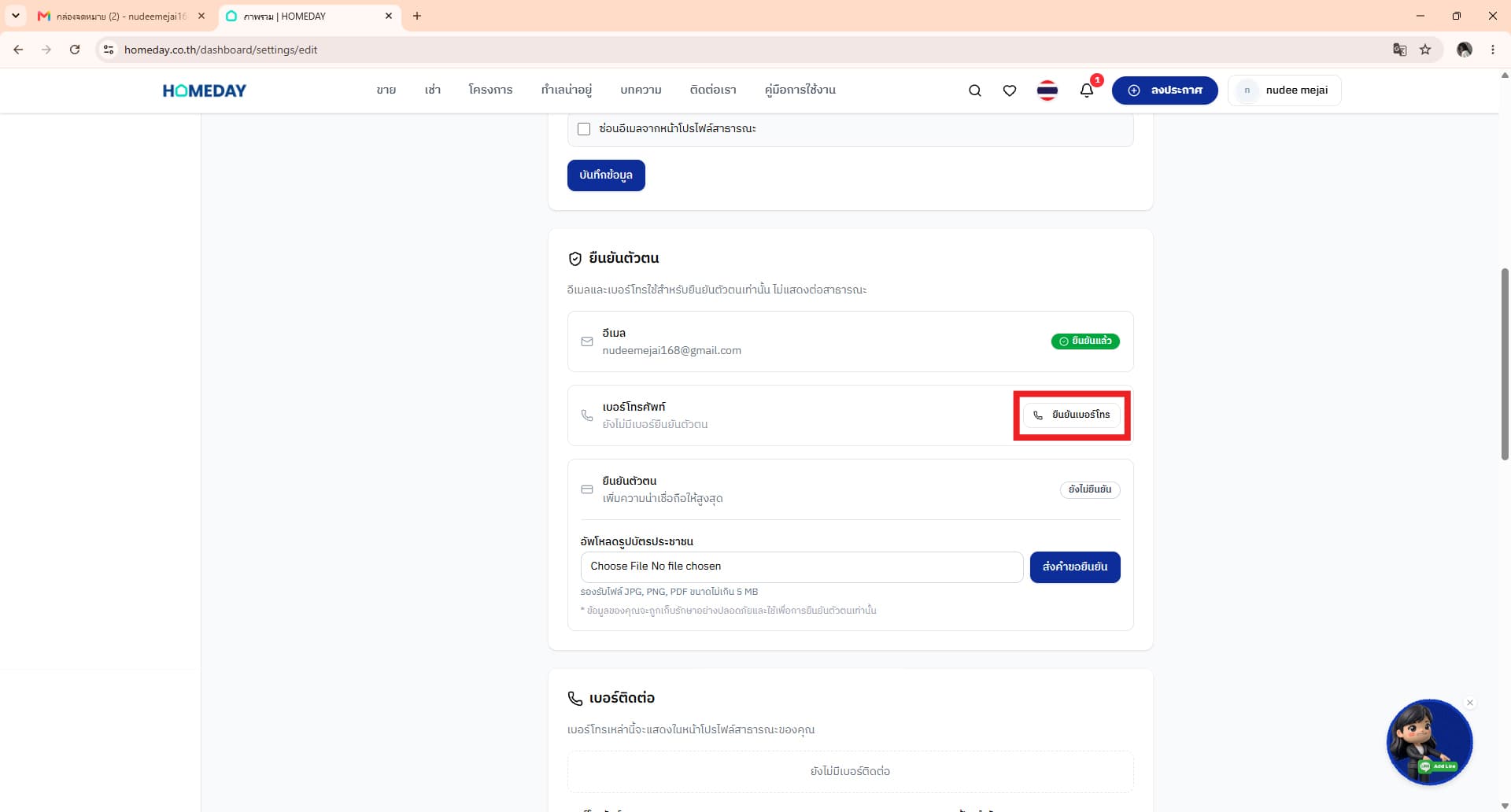Open the บทความ menu item
Image resolution: width=1511 pixels, height=812 pixels.
pos(641,90)
